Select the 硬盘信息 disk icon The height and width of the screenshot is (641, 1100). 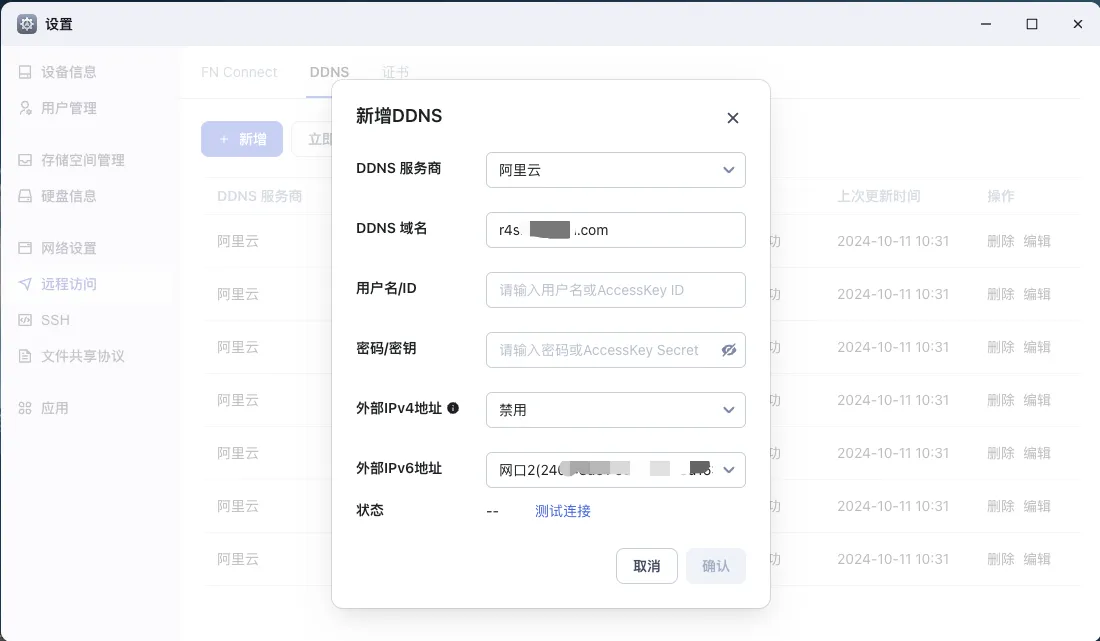pyautogui.click(x=25, y=196)
